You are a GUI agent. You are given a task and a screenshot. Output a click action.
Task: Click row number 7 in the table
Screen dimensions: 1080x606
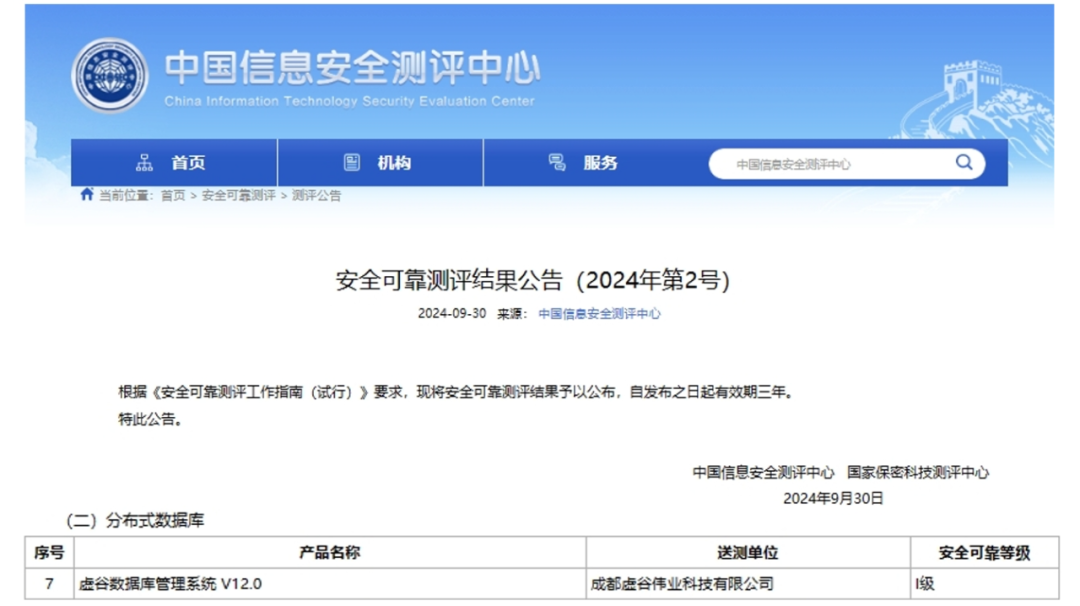pos(49,584)
